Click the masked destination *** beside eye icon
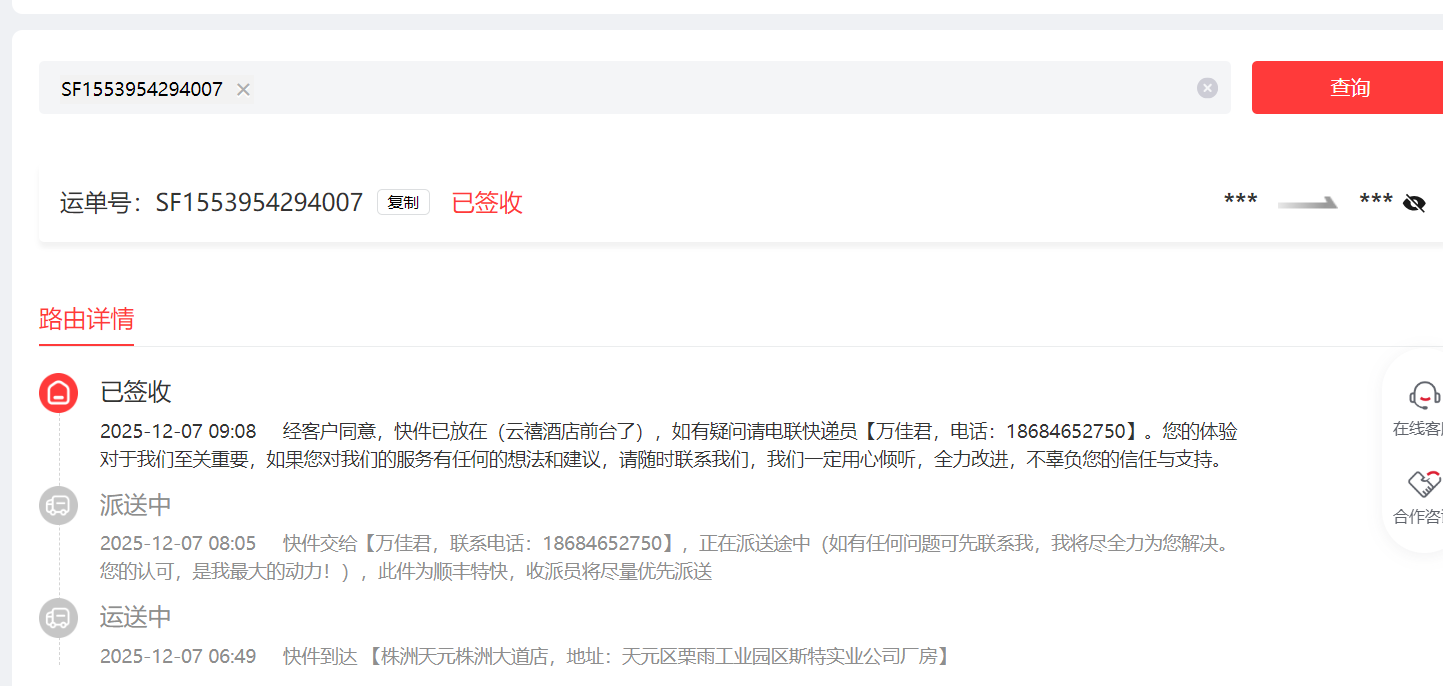1443x686 pixels. coord(1375,201)
